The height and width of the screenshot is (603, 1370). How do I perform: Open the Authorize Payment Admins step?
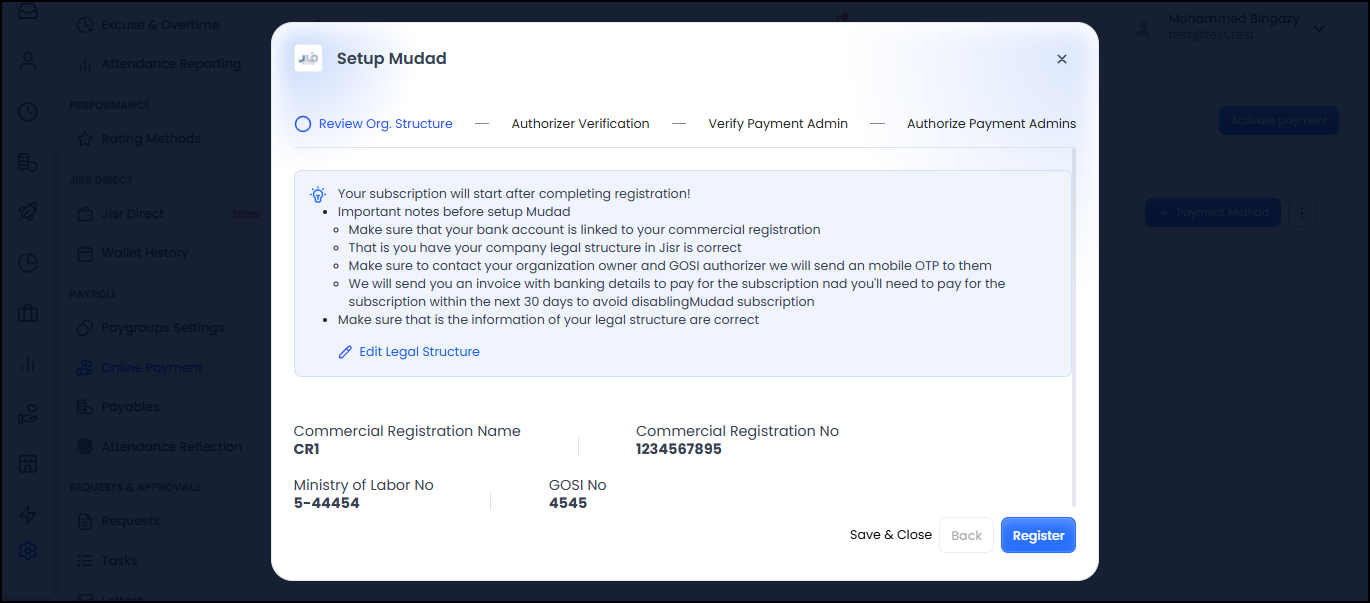tap(991, 124)
